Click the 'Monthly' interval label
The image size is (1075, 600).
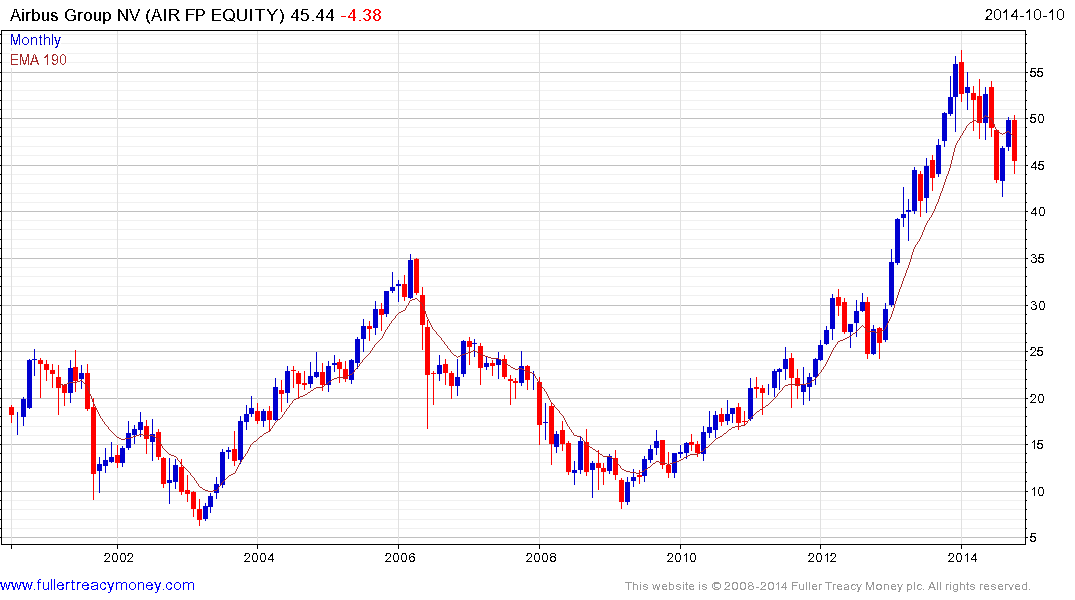[35, 40]
